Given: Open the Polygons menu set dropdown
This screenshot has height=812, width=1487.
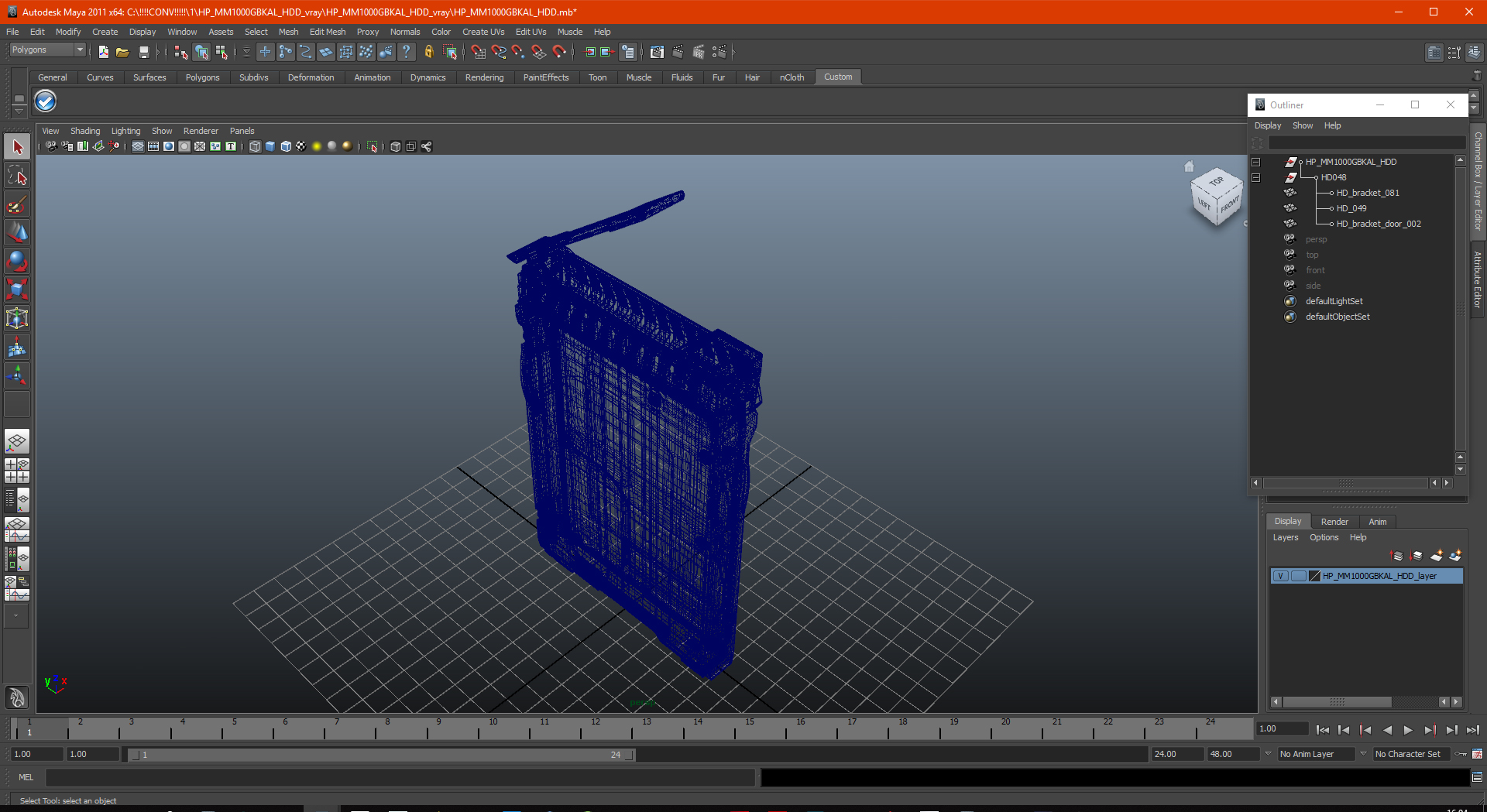Looking at the screenshot, I should pos(47,50).
